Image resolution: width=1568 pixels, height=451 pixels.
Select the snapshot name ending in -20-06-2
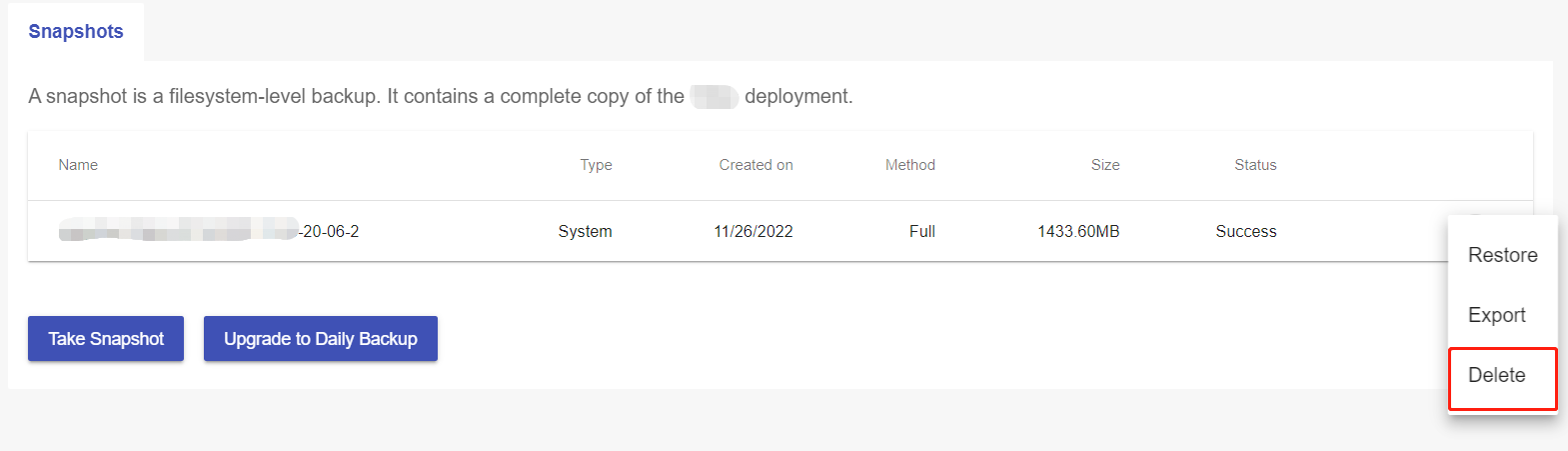point(208,231)
